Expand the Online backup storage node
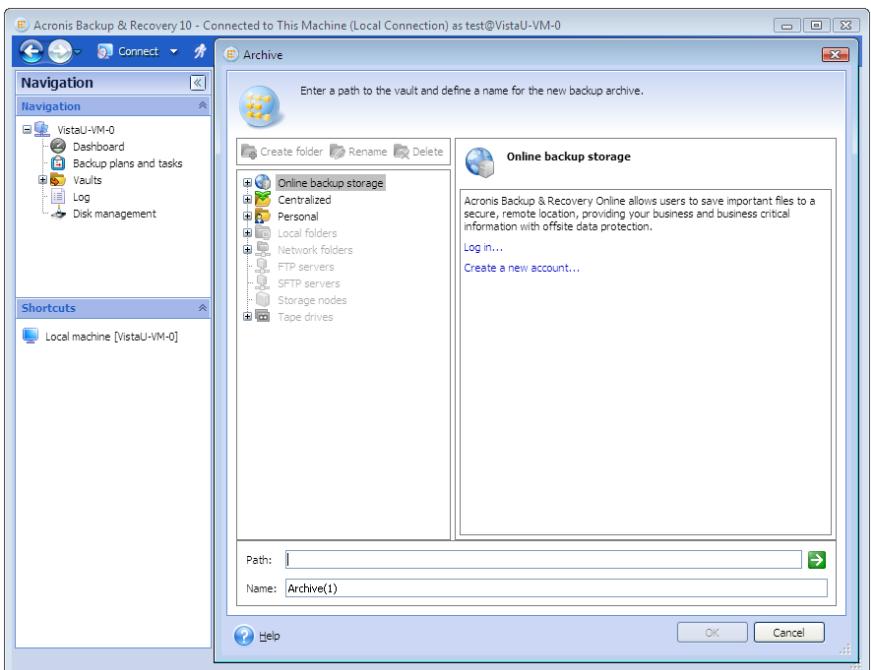Screen dimensions: 871x670 click(x=248, y=183)
